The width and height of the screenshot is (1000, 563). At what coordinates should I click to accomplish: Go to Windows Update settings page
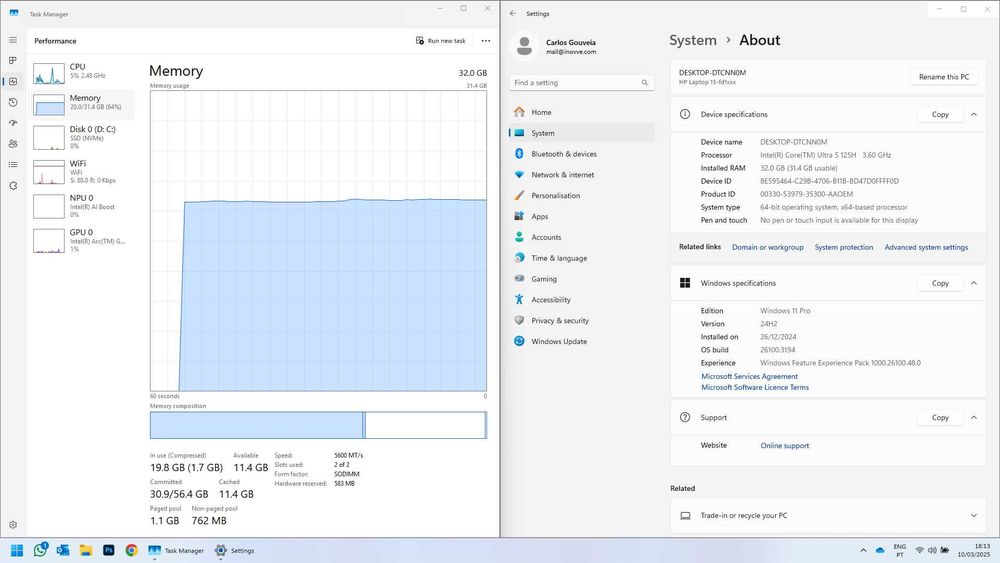559,342
